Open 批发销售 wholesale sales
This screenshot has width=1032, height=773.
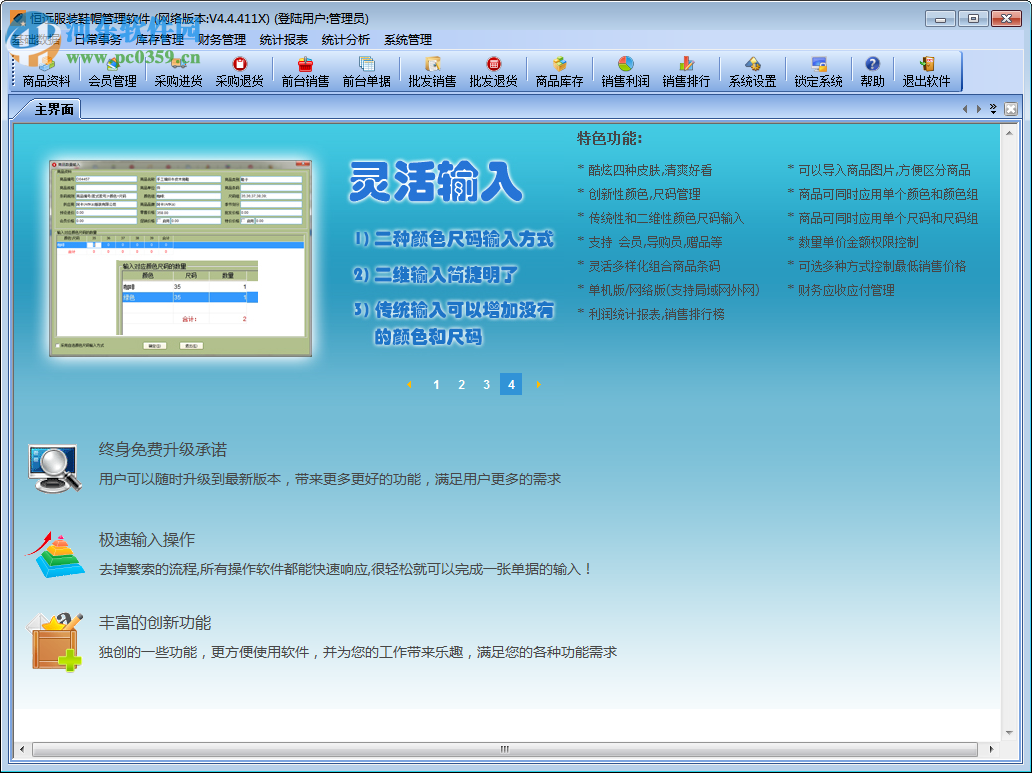(432, 72)
